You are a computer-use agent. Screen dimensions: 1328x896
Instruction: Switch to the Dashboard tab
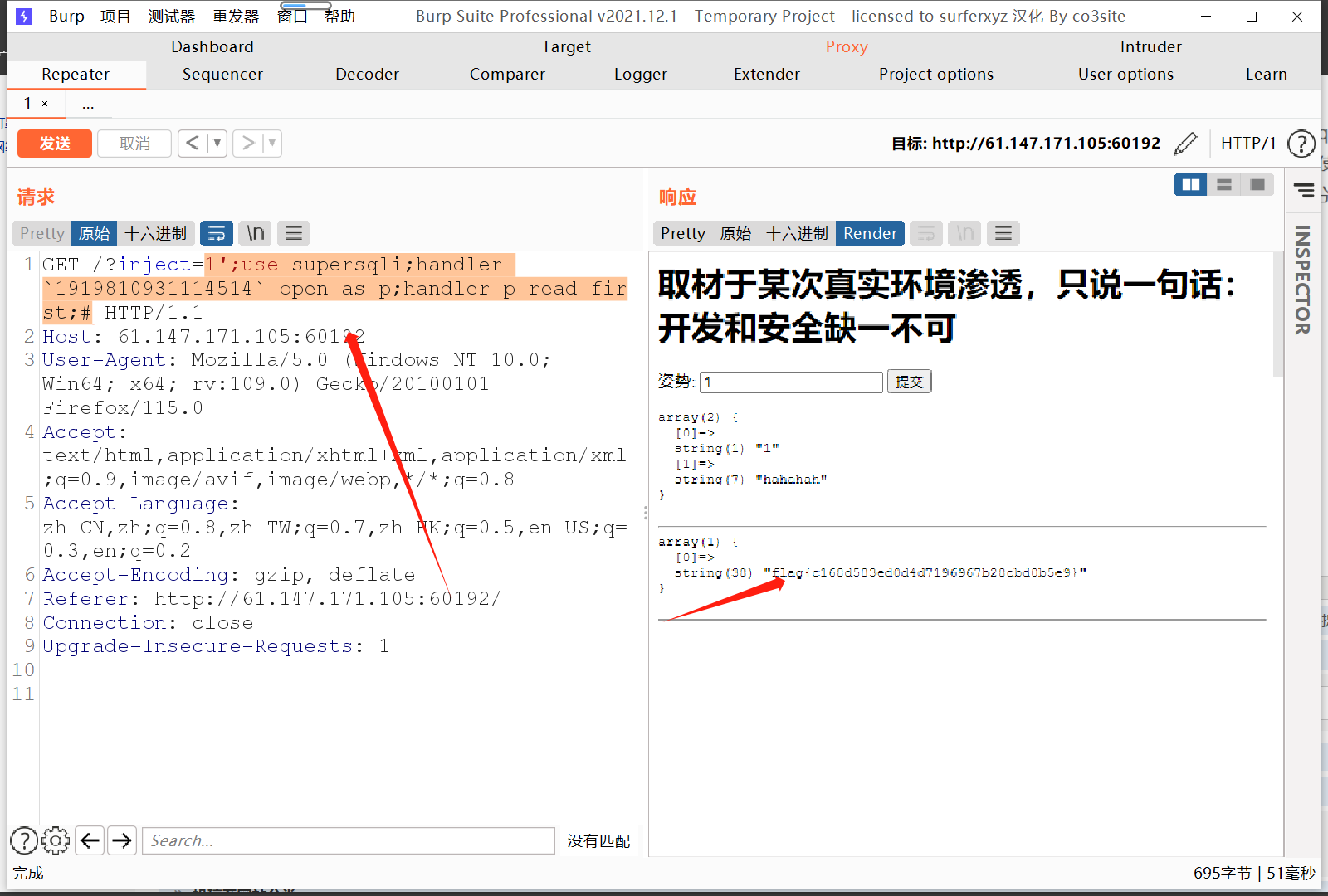212,47
